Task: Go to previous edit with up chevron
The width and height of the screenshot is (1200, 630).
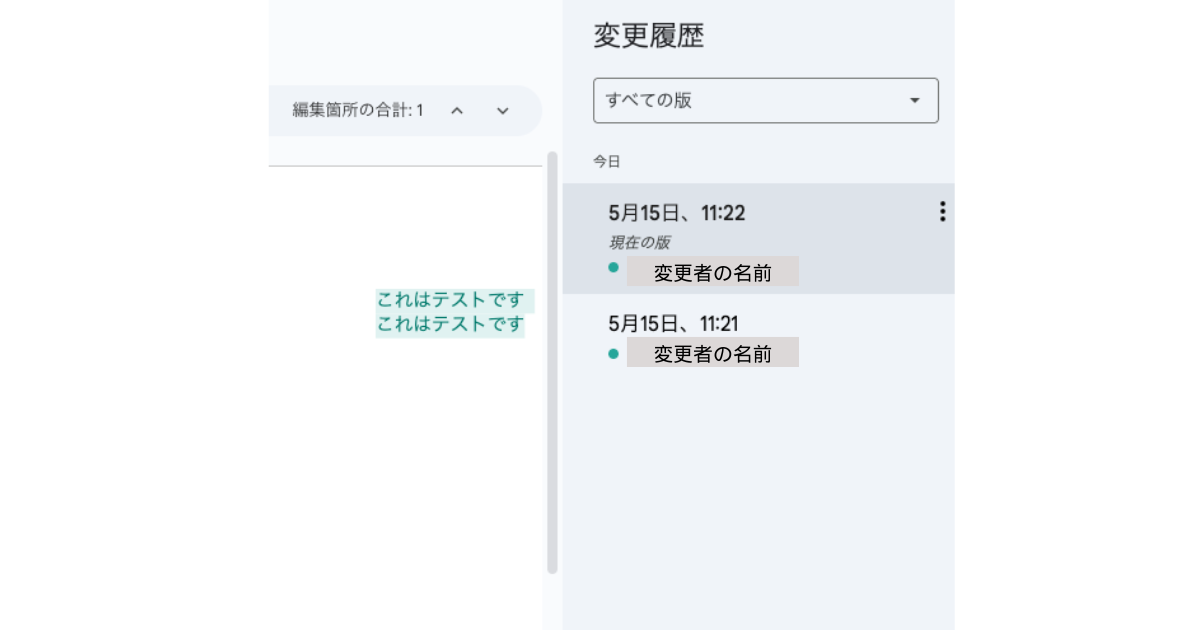Action: 457,111
